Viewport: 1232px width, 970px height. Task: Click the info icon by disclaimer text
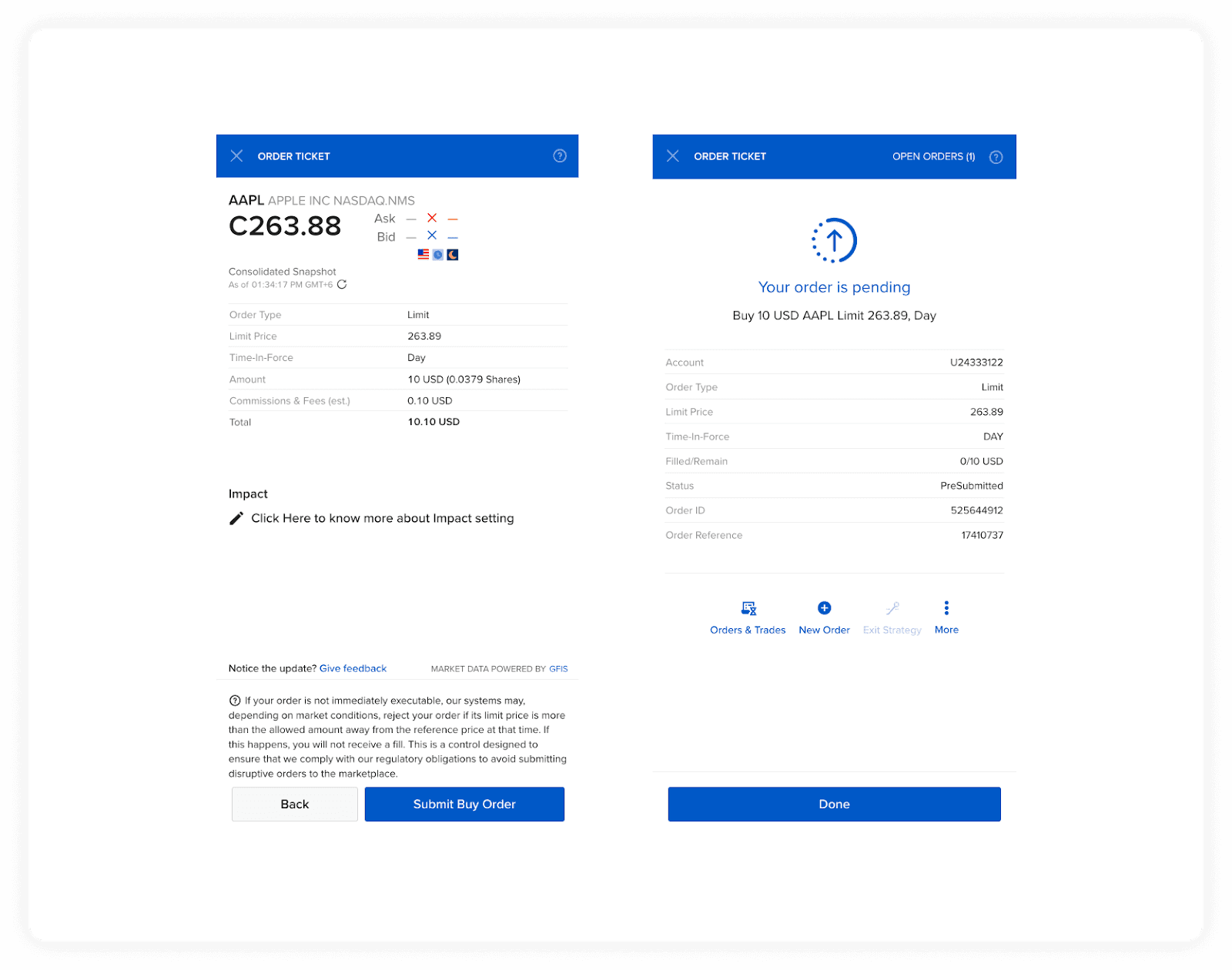tap(235, 701)
